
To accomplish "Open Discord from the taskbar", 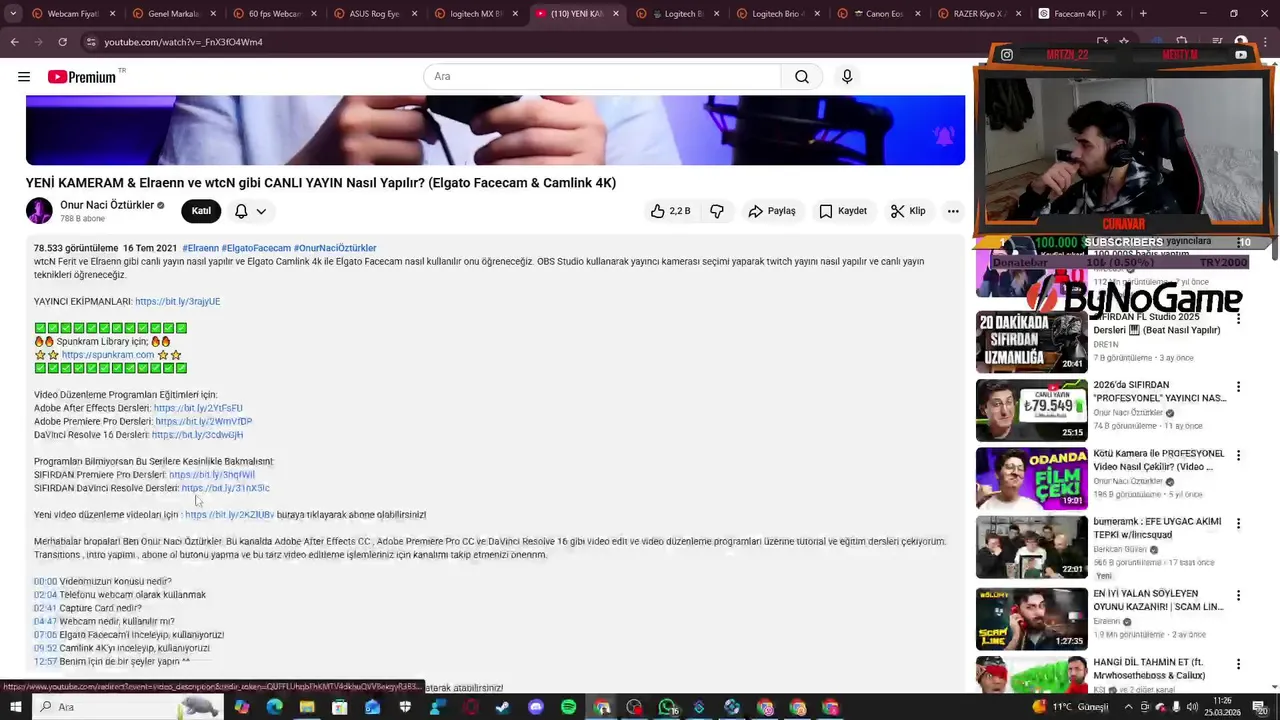I will (535, 707).
